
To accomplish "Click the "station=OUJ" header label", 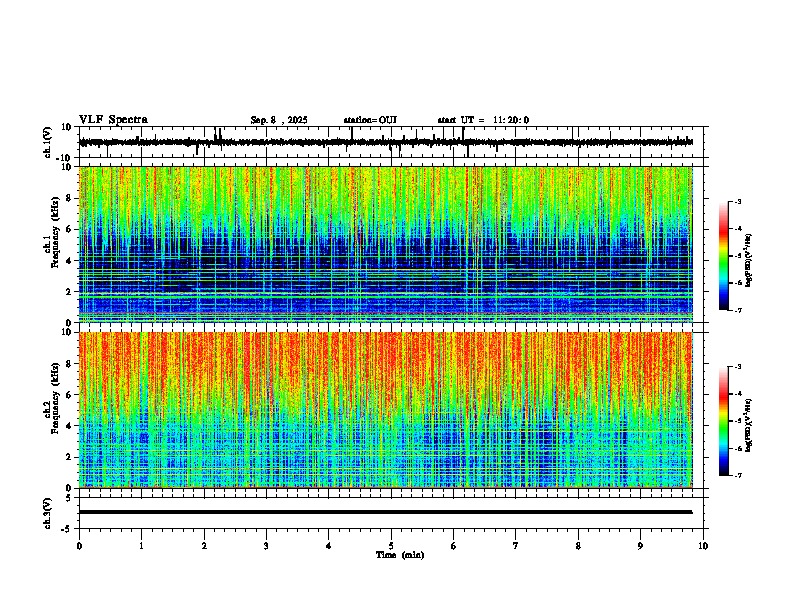I will click(370, 120).
